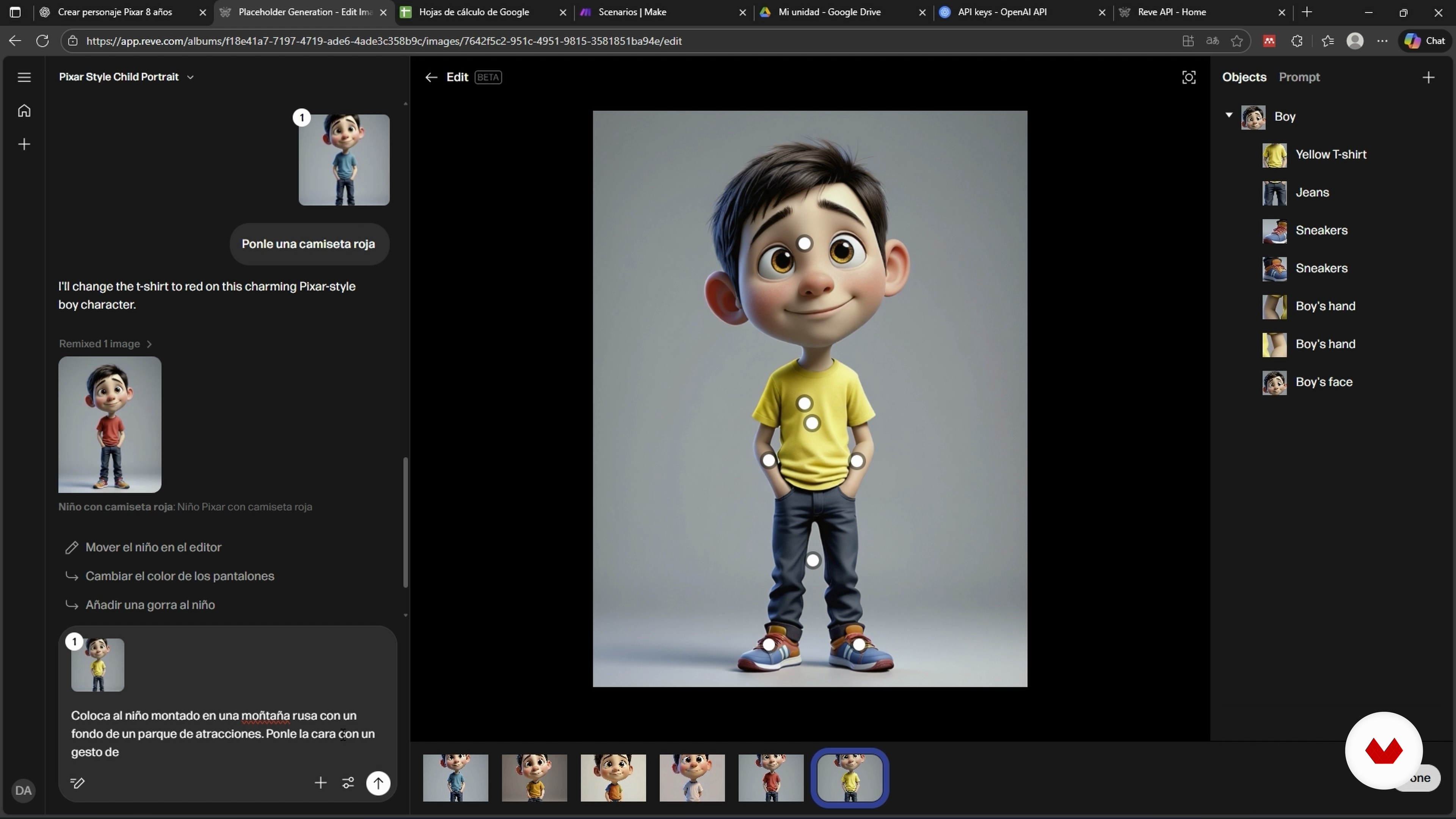Send the prompt with the up arrow
Image resolution: width=1456 pixels, height=819 pixels.
coord(378,783)
